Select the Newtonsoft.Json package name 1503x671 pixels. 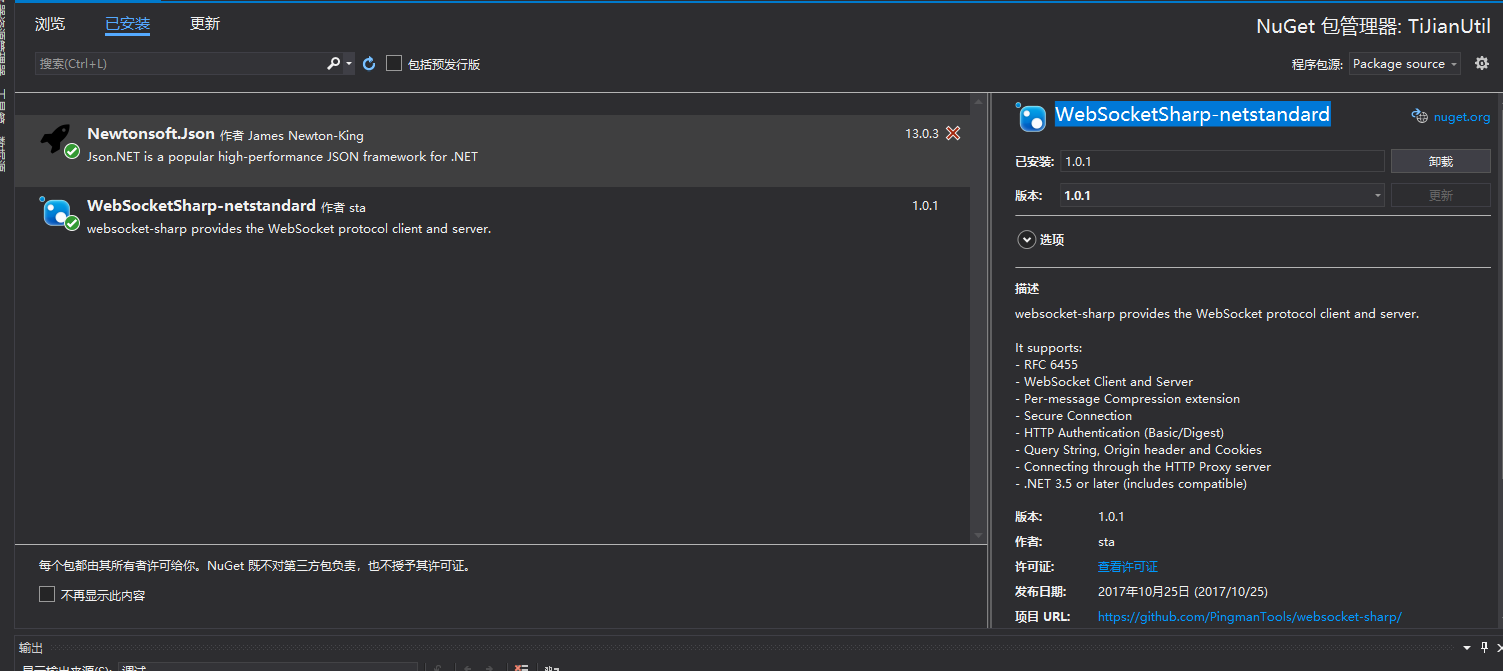tap(151, 133)
